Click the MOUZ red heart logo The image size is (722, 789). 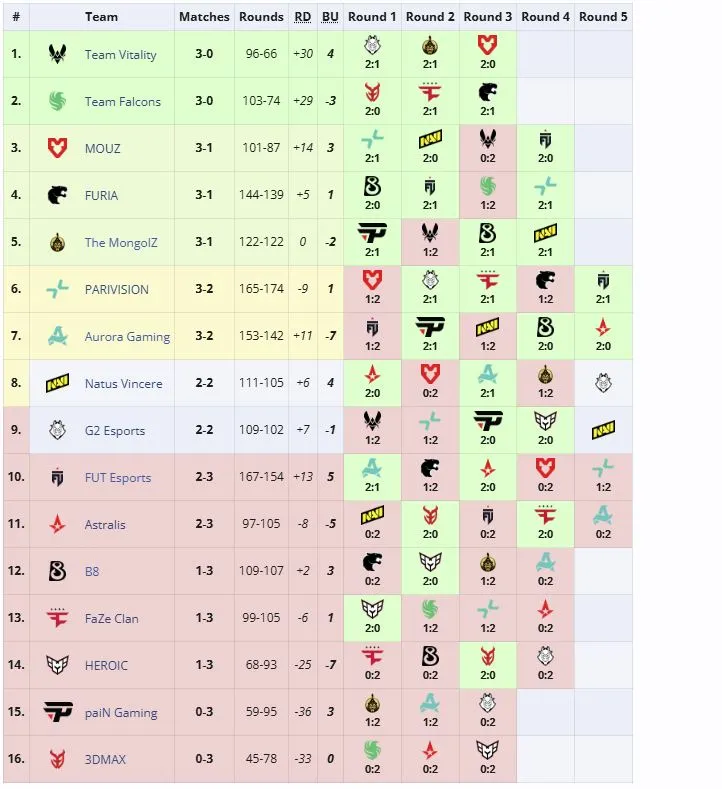pos(57,148)
